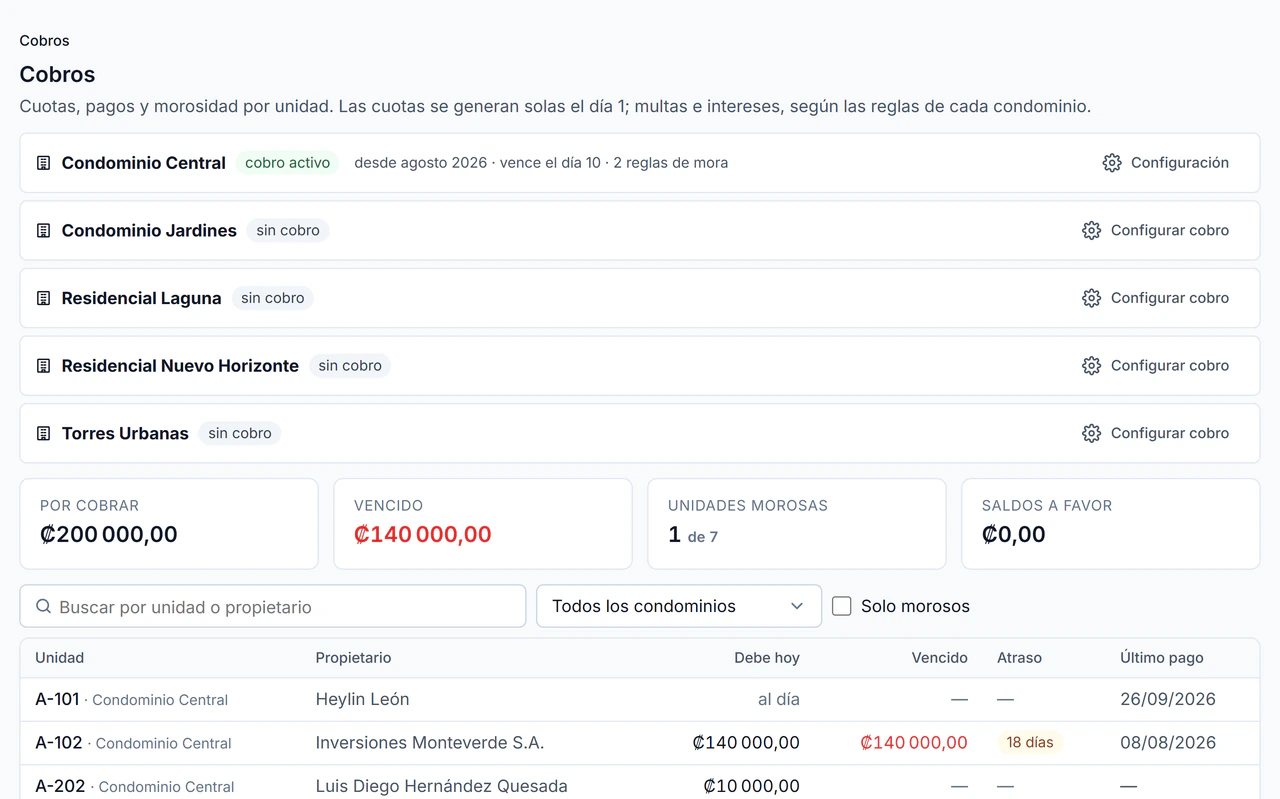Click the Residencial Nuevo Horizonte name
The height and width of the screenshot is (799, 1280).
(x=180, y=366)
